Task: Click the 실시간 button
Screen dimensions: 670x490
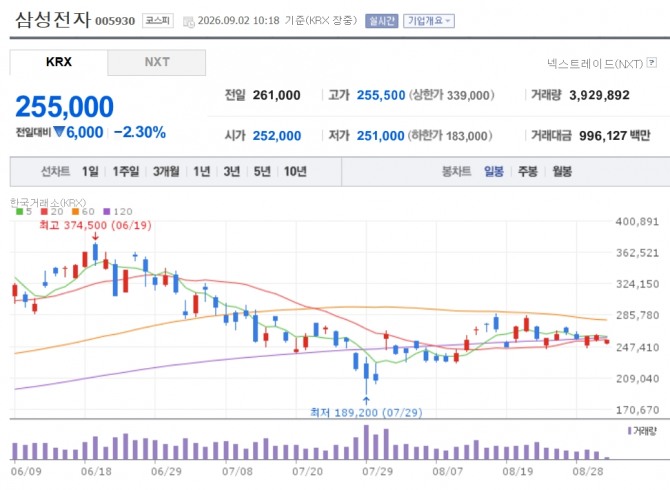Action: click(381, 21)
